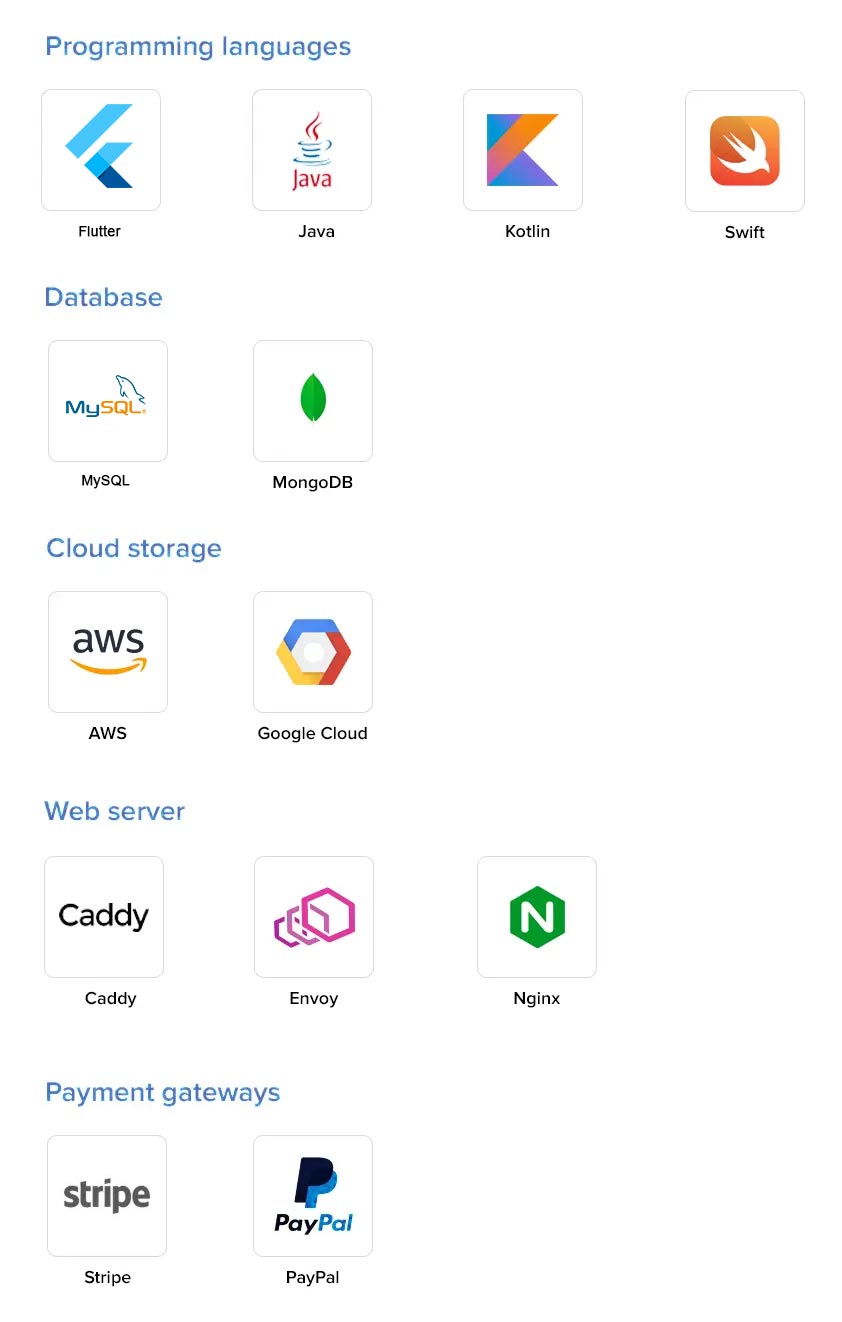This screenshot has width=842, height=1322.
Task: Select the Envoy pink hexagons icon
Action: click(x=314, y=917)
